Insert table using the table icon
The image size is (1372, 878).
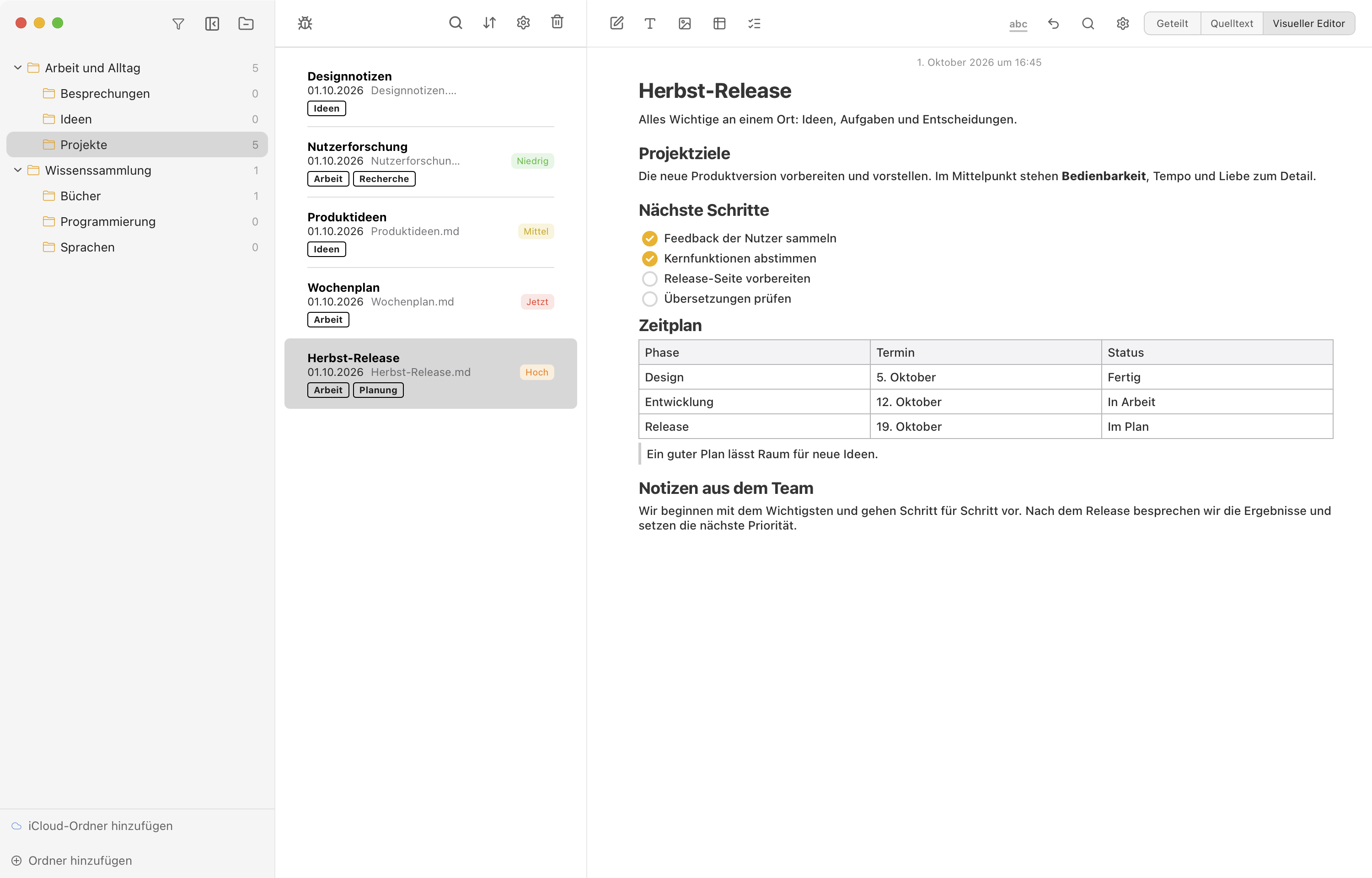[x=719, y=23]
